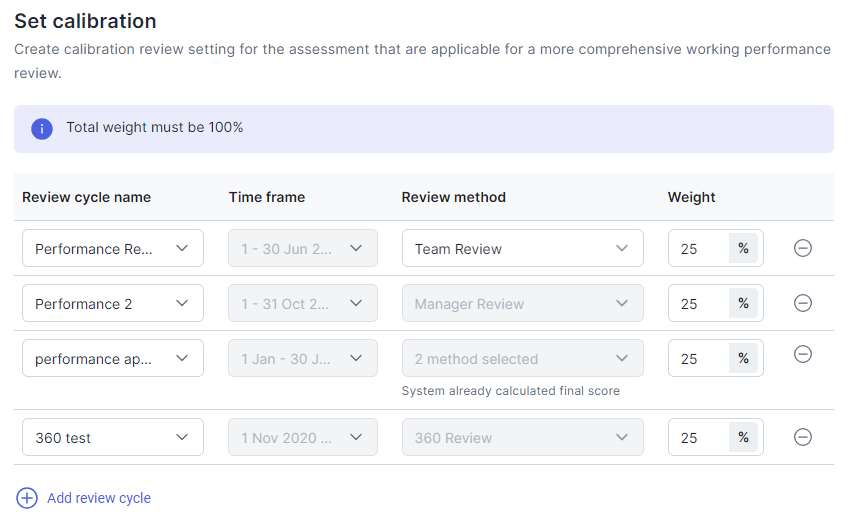Remove the performance ap... review cycle row

tap(803, 354)
